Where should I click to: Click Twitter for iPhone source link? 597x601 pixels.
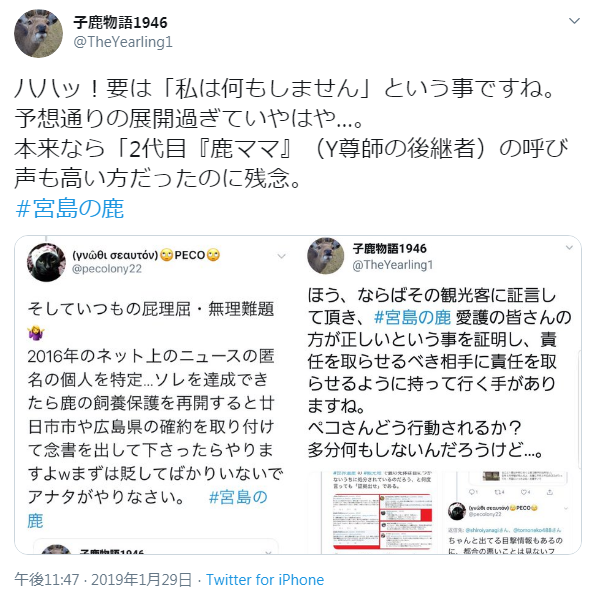click(265, 580)
